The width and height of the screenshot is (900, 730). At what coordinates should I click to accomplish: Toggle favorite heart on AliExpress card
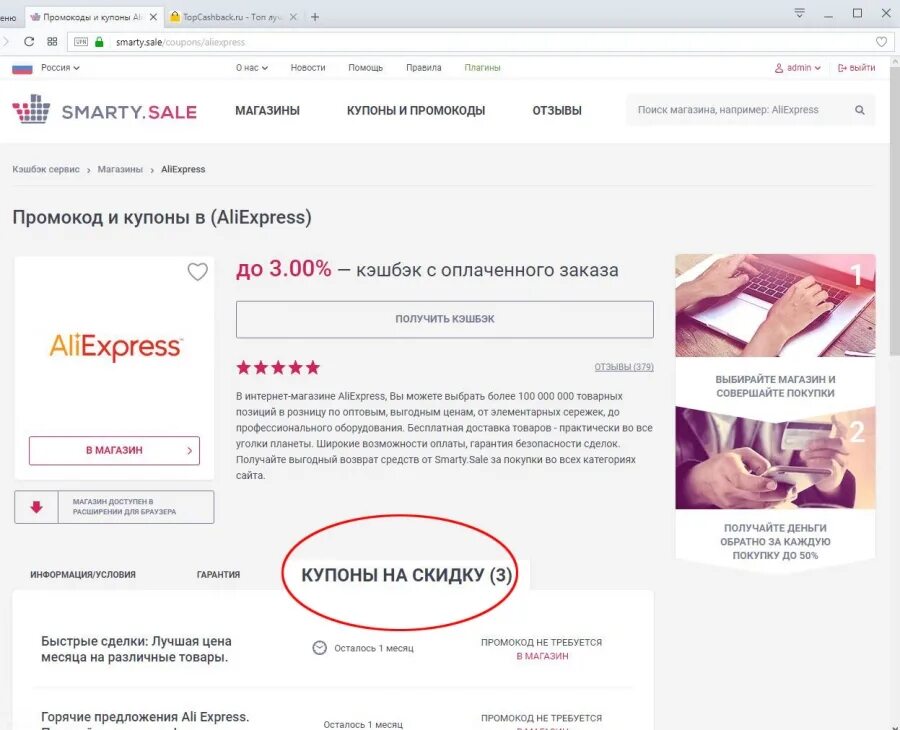[197, 271]
